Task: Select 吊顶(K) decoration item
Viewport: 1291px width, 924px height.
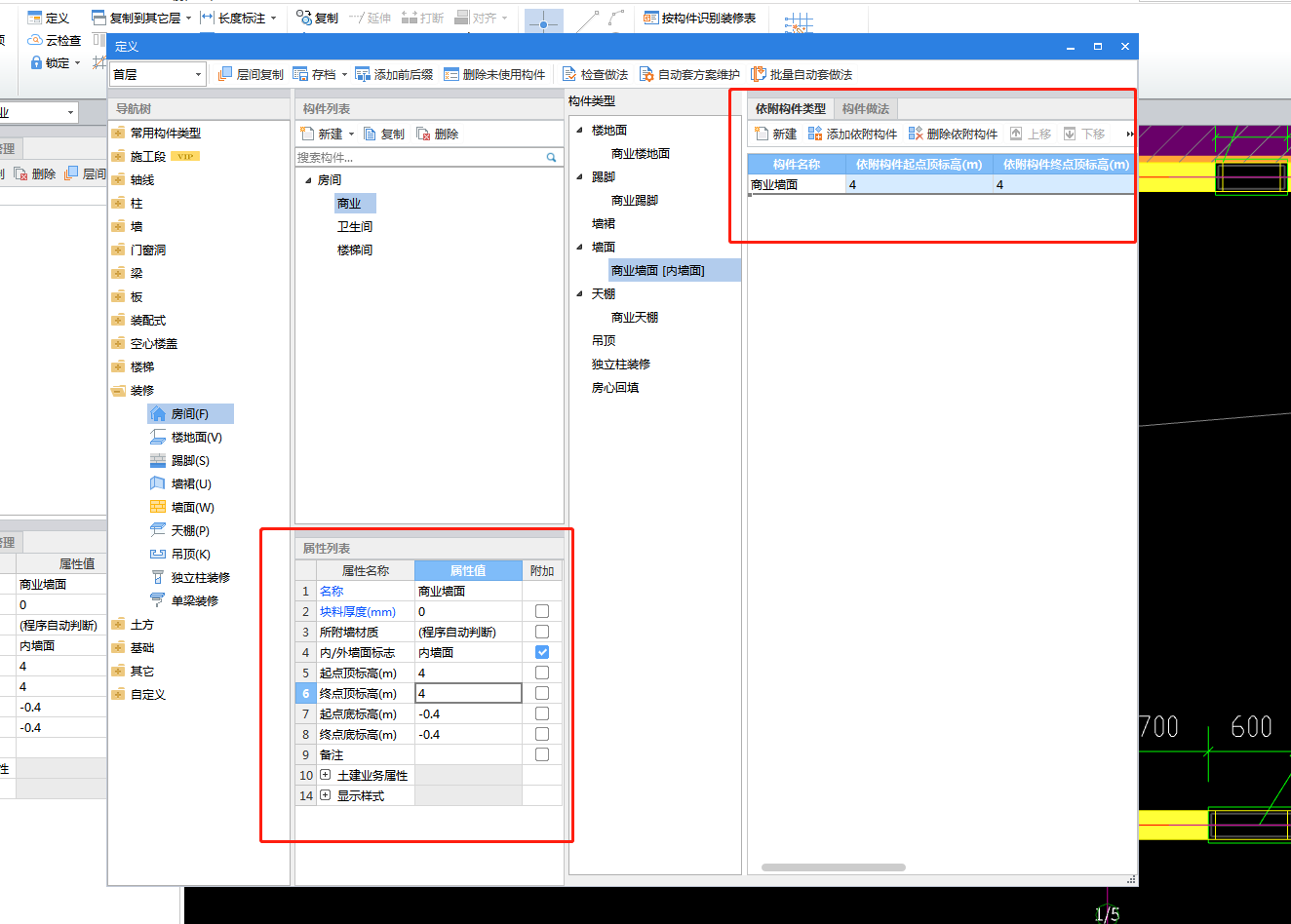Action: coord(180,555)
